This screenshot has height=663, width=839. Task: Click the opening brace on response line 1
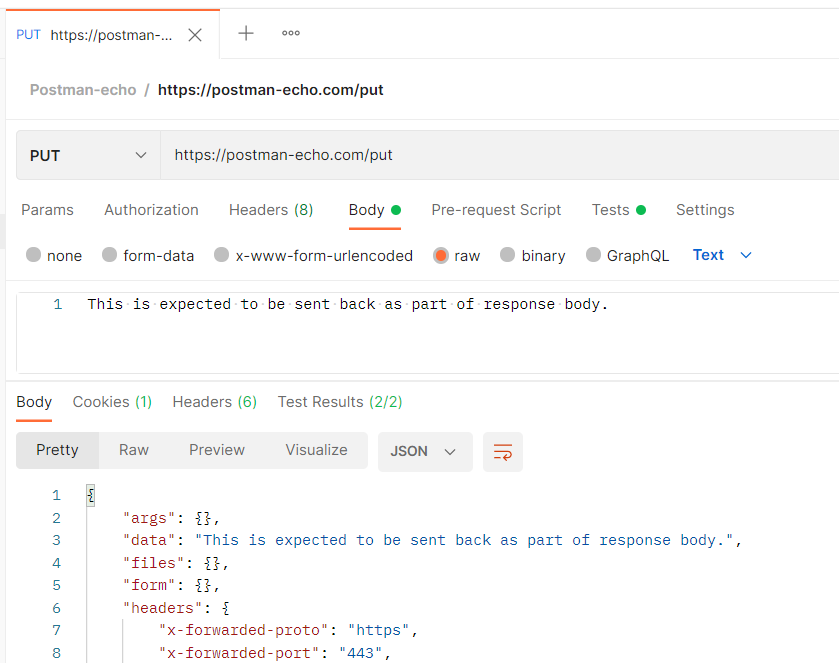pos(90,496)
